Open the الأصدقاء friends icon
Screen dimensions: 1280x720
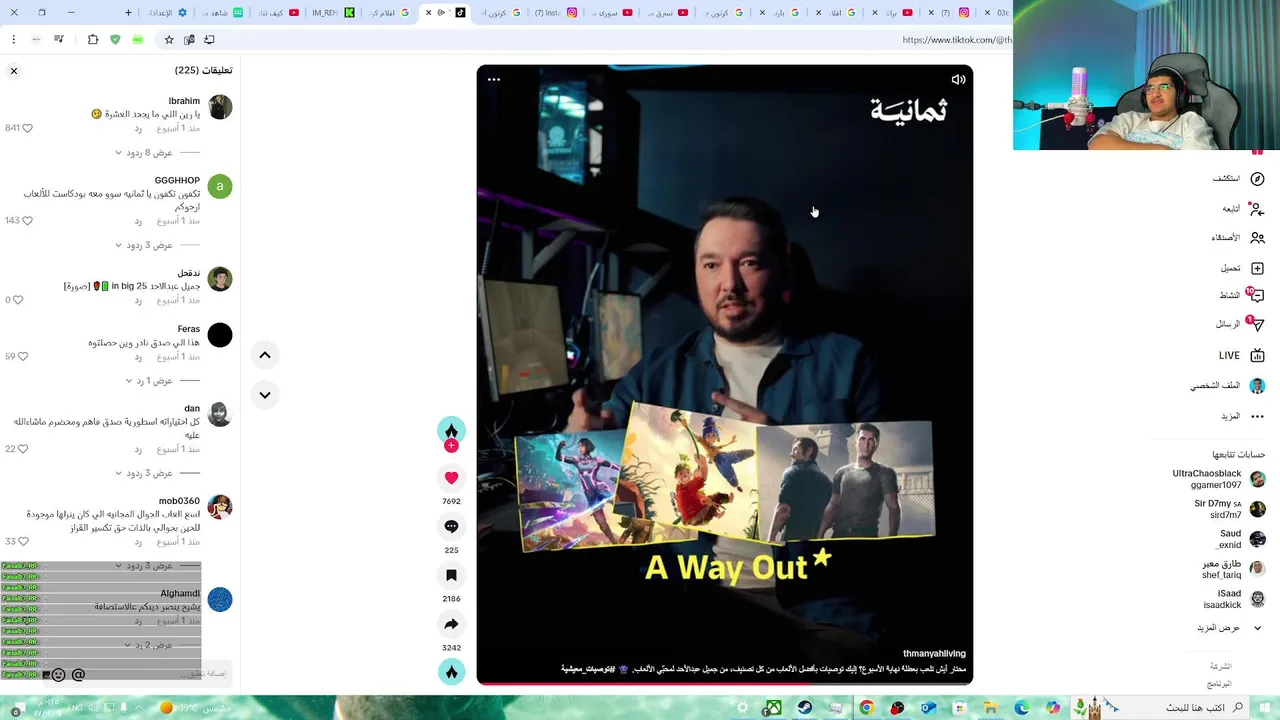[1257, 238]
